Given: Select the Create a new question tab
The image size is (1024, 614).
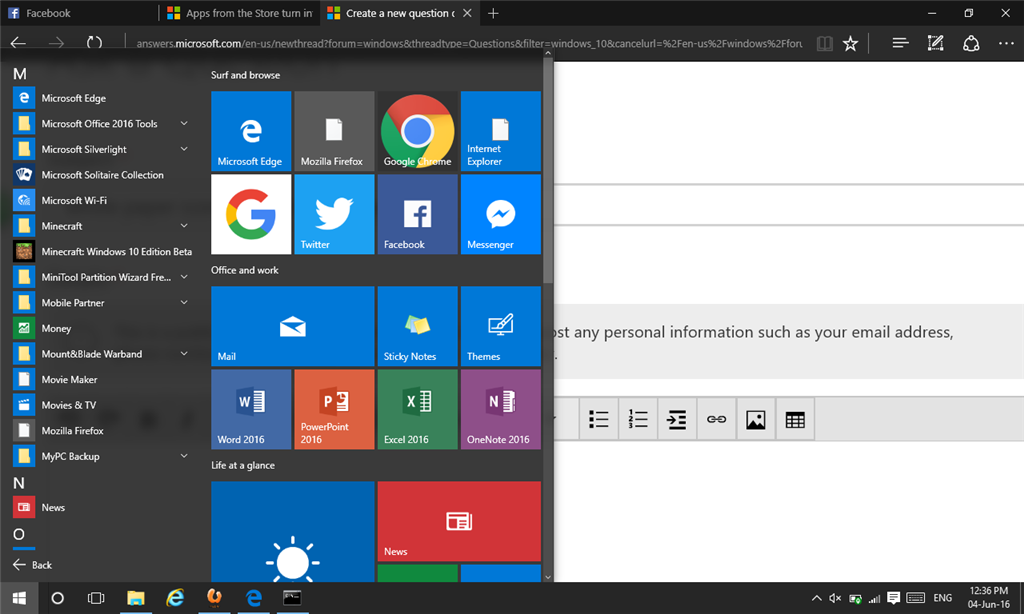Looking at the screenshot, I should coord(400,13).
